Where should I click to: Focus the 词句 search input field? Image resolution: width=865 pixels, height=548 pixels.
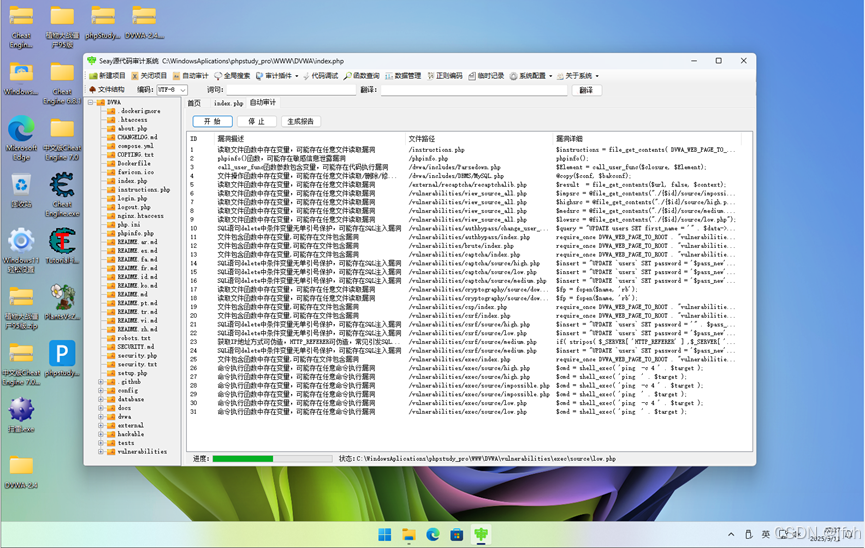[291, 89]
